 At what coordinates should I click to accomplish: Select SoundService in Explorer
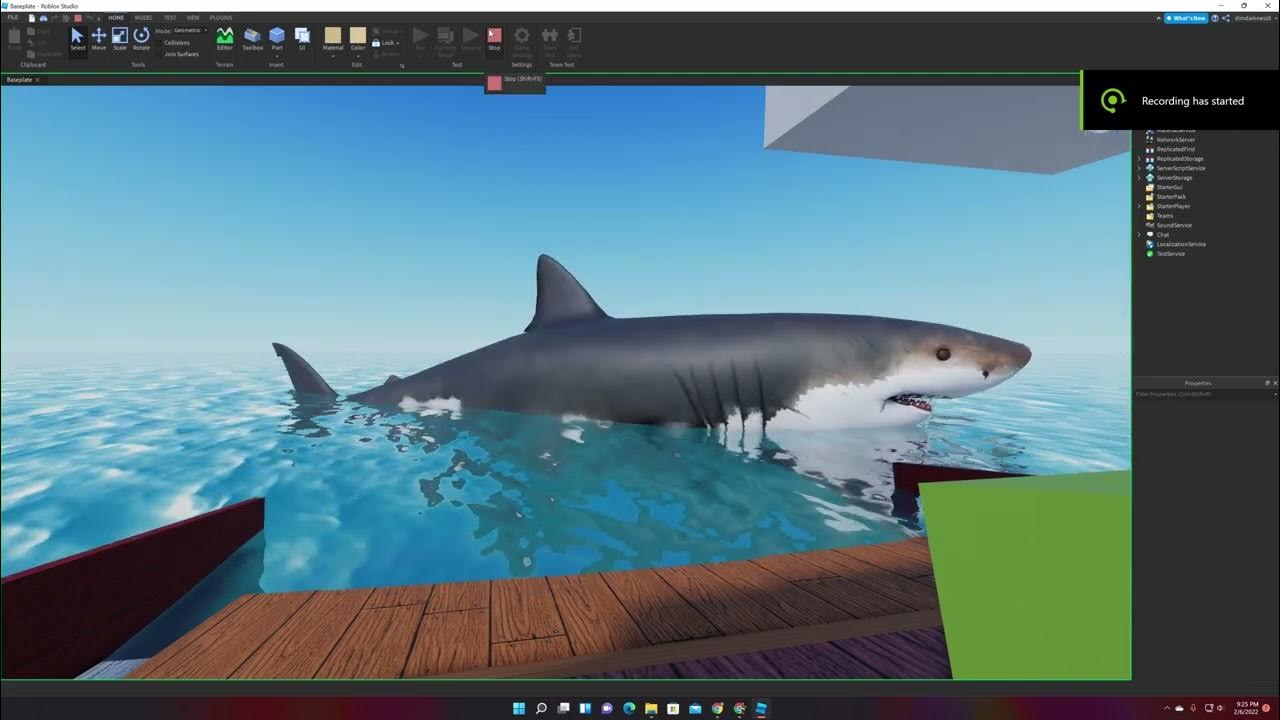click(1174, 225)
